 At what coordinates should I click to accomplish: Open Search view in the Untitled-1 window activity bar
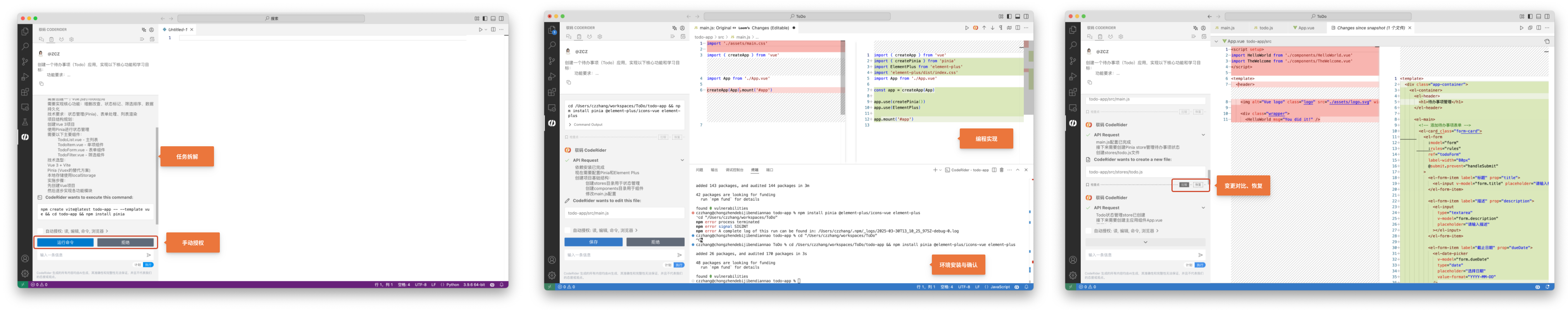click(x=25, y=46)
